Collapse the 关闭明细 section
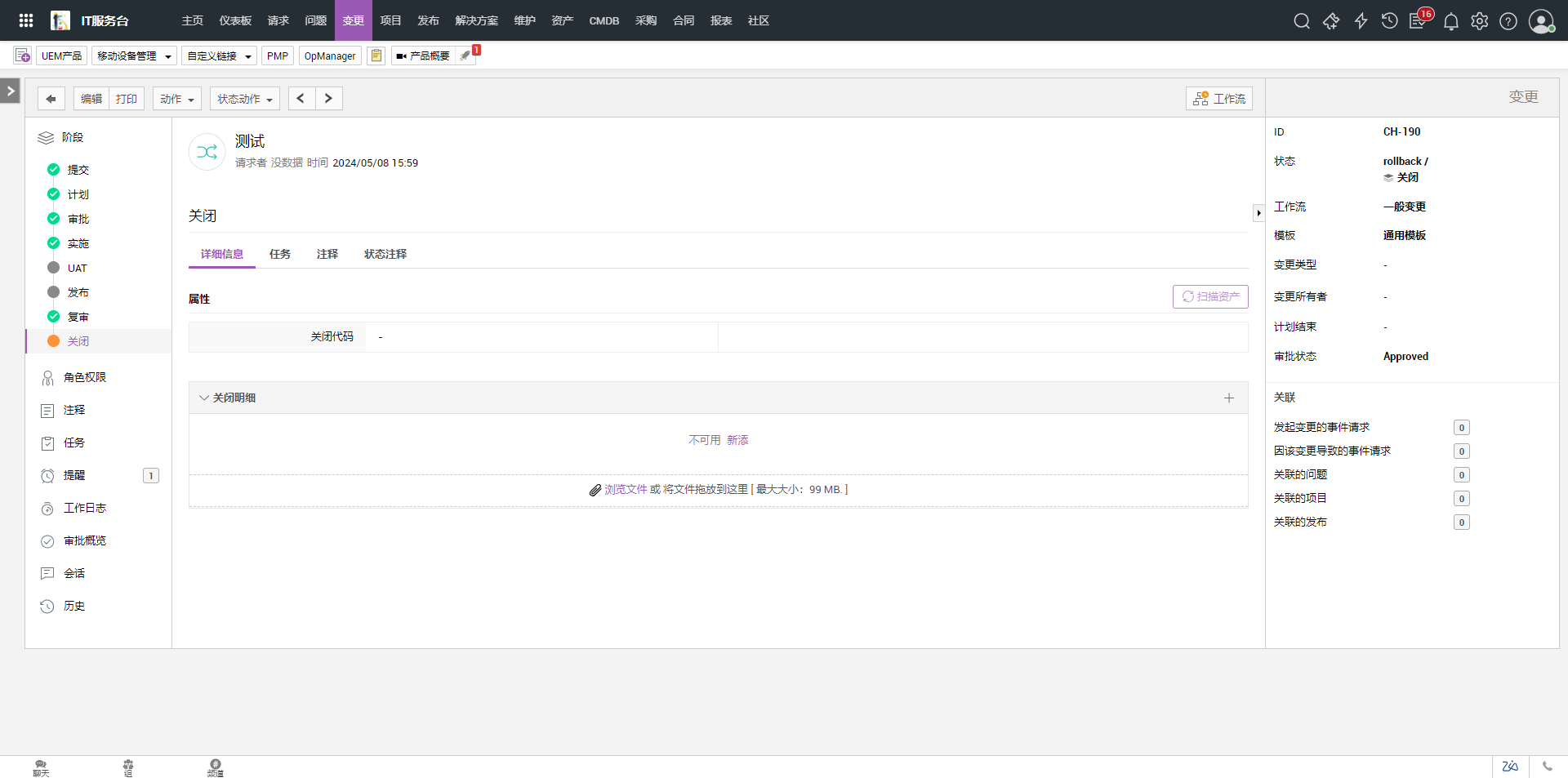The image size is (1568, 778). click(x=204, y=398)
